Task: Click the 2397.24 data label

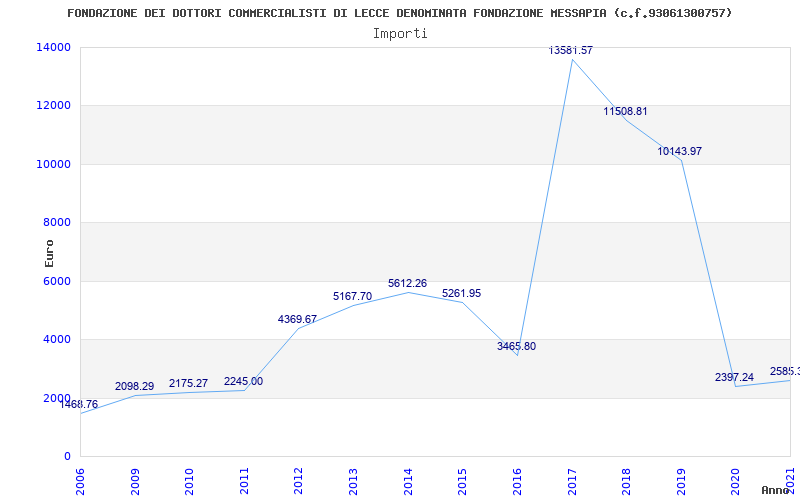Action: 734,377
